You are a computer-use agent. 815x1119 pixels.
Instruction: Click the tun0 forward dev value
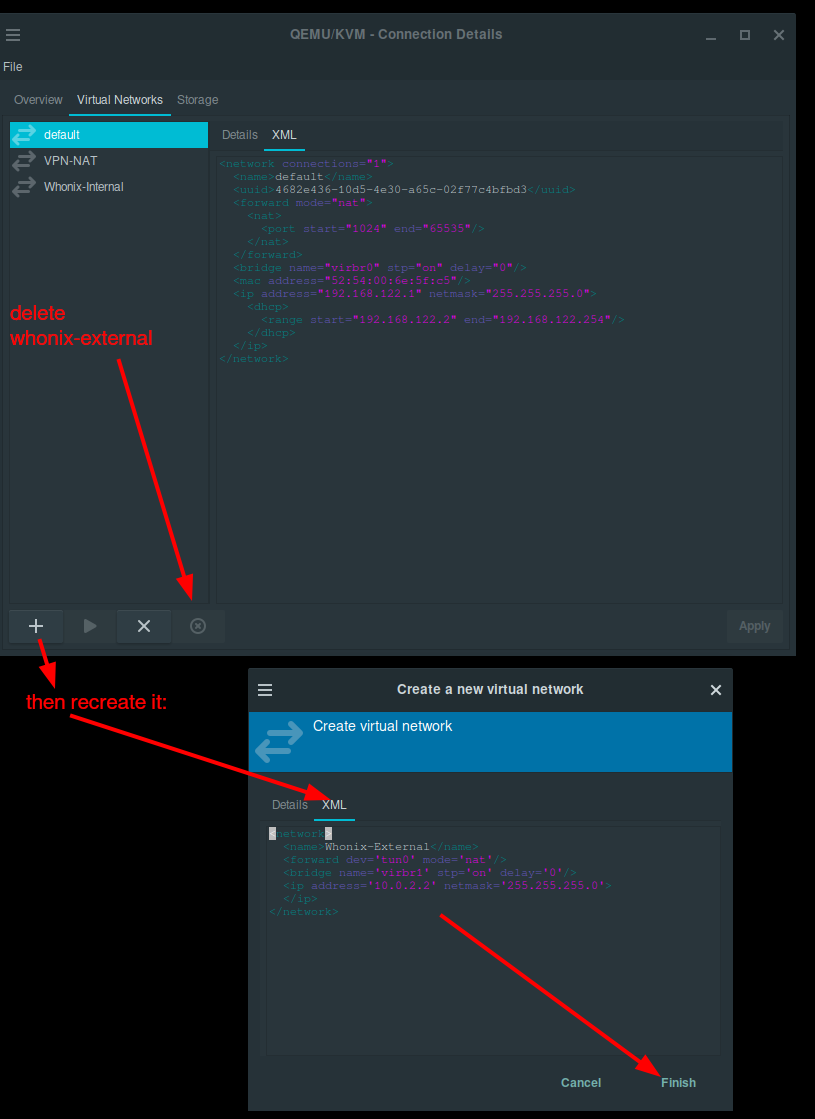(x=395, y=860)
